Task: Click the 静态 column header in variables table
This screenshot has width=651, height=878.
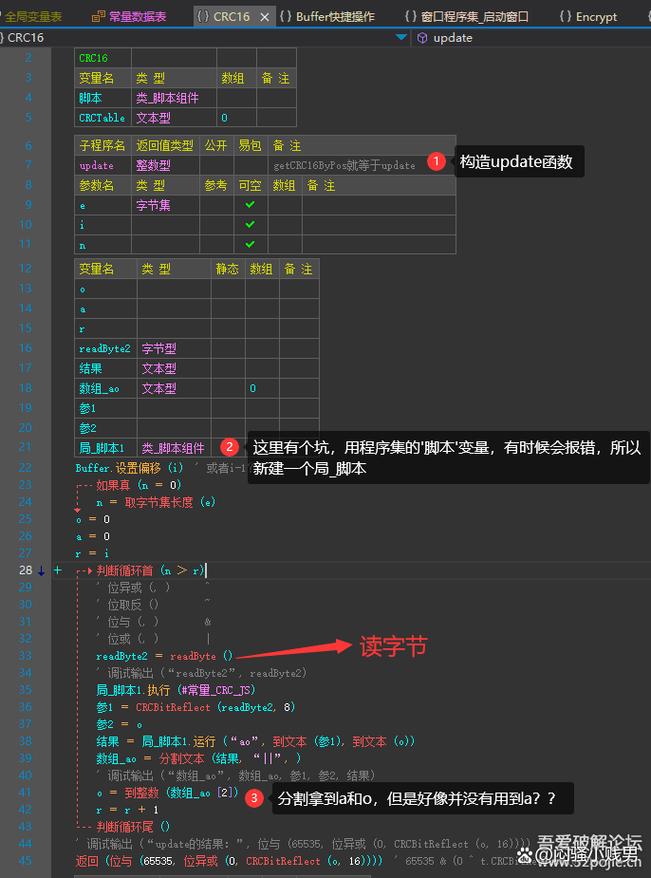Action: [228, 269]
